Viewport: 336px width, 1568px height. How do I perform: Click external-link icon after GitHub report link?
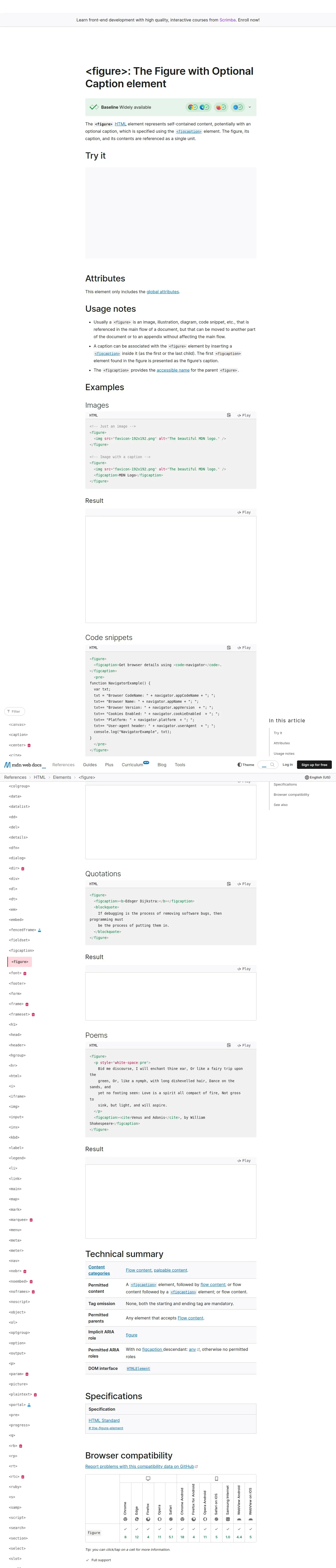coord(196,1466)
